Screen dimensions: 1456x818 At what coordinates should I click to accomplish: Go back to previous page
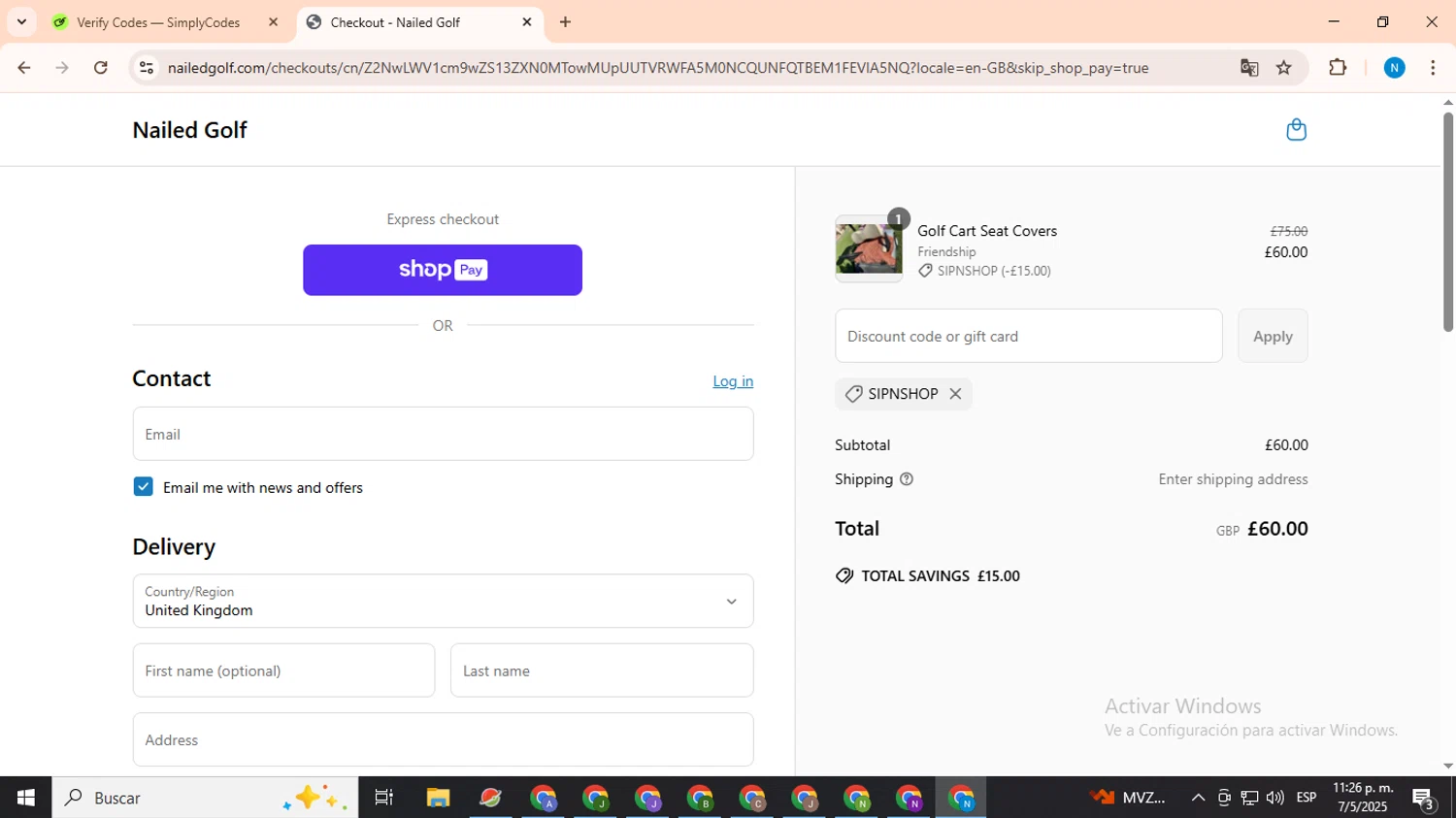24,68
